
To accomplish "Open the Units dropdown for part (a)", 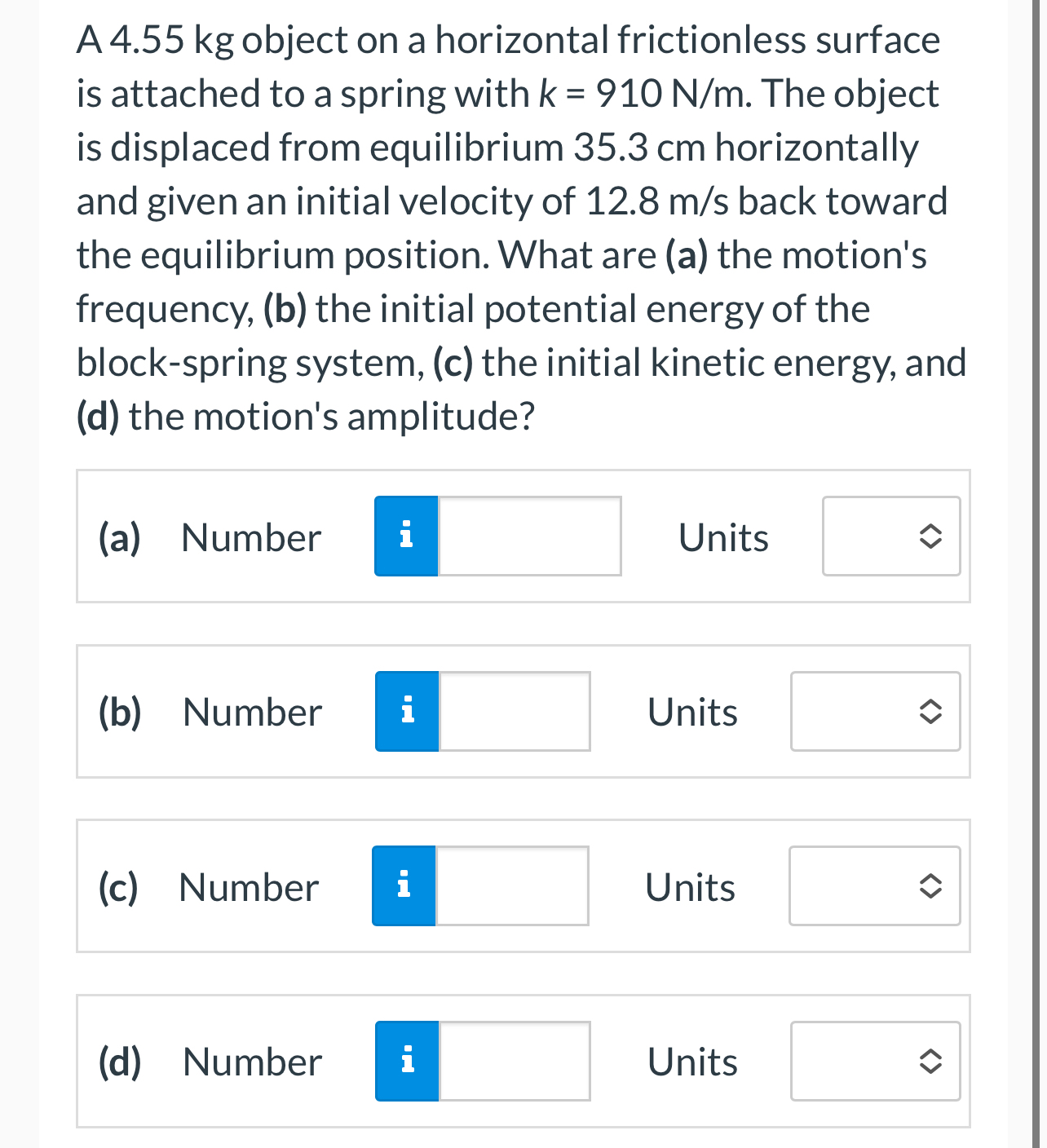I will coord(891,536).
